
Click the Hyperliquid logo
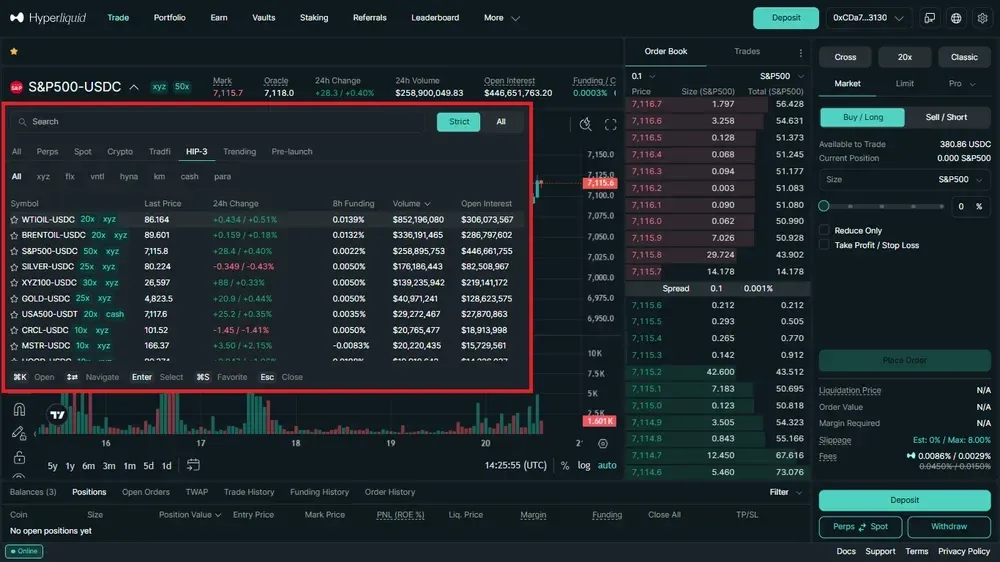[x=48, y=17]
